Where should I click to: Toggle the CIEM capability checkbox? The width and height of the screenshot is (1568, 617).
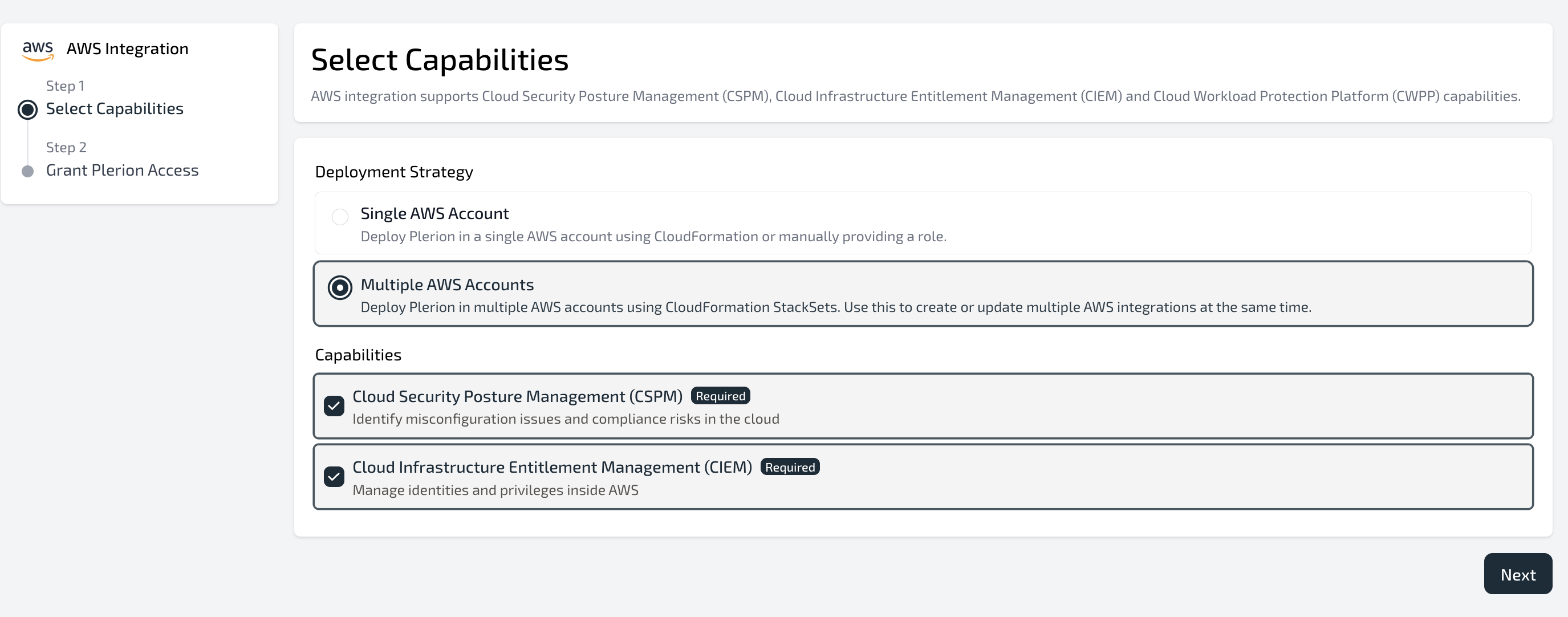(334, 477)
